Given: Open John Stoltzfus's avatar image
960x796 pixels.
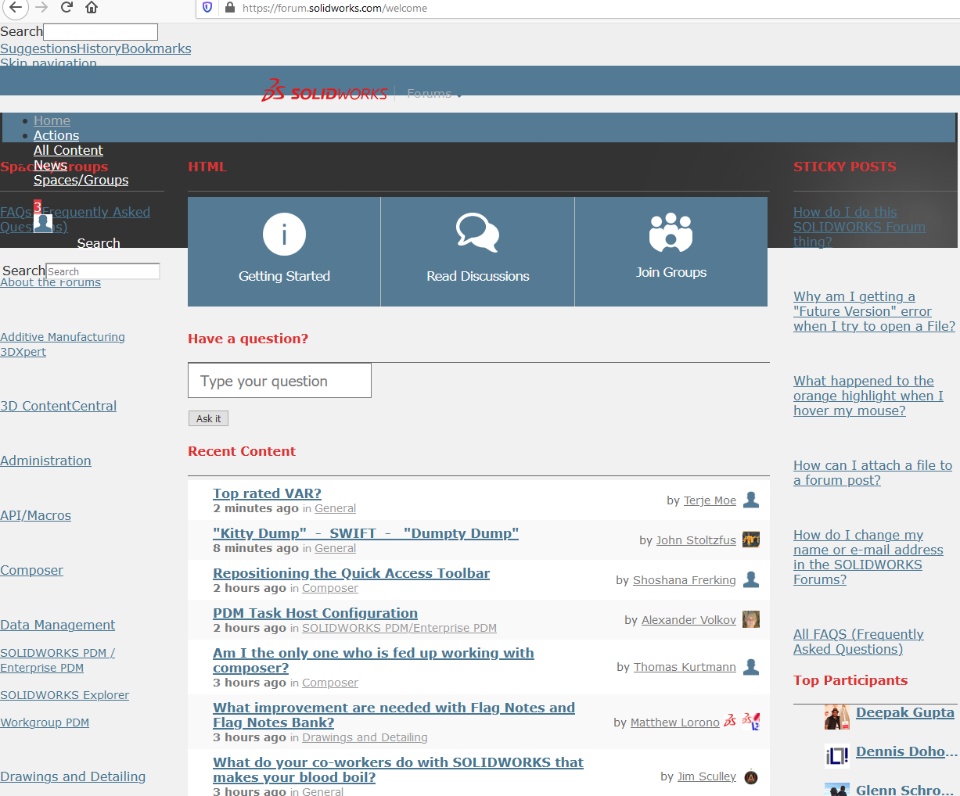Looking at the screenshot, I should [x=751, y=539].
